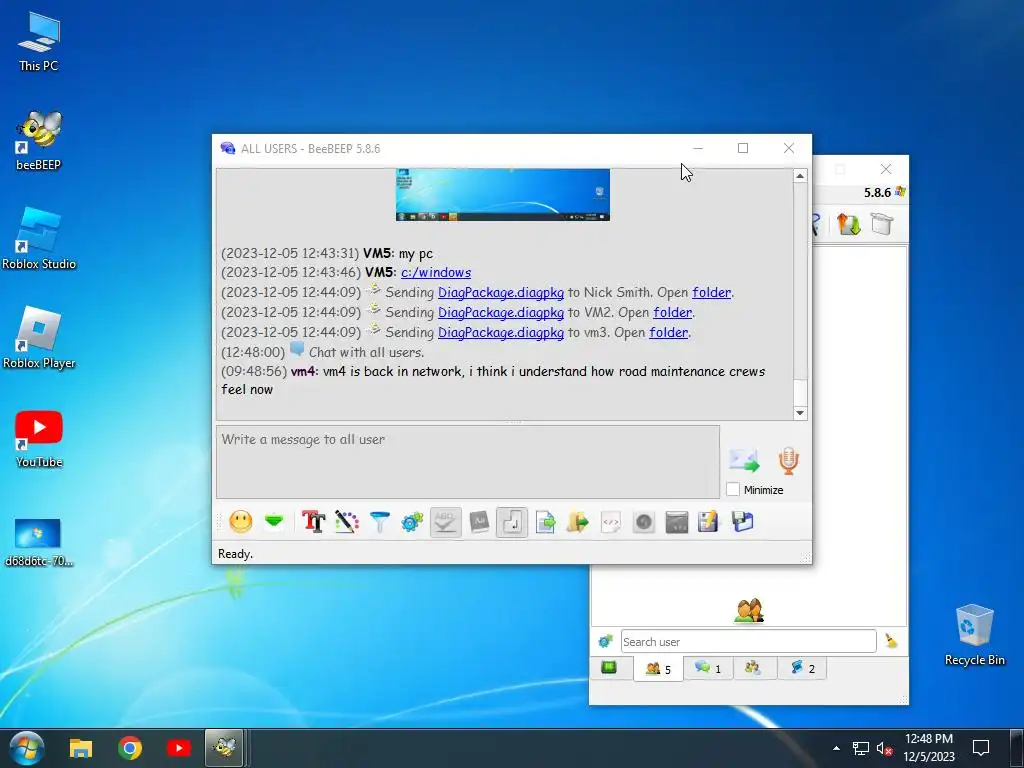Open the Recycle Bin
The image size is (1024, 768).
click(x=974, y=635)
